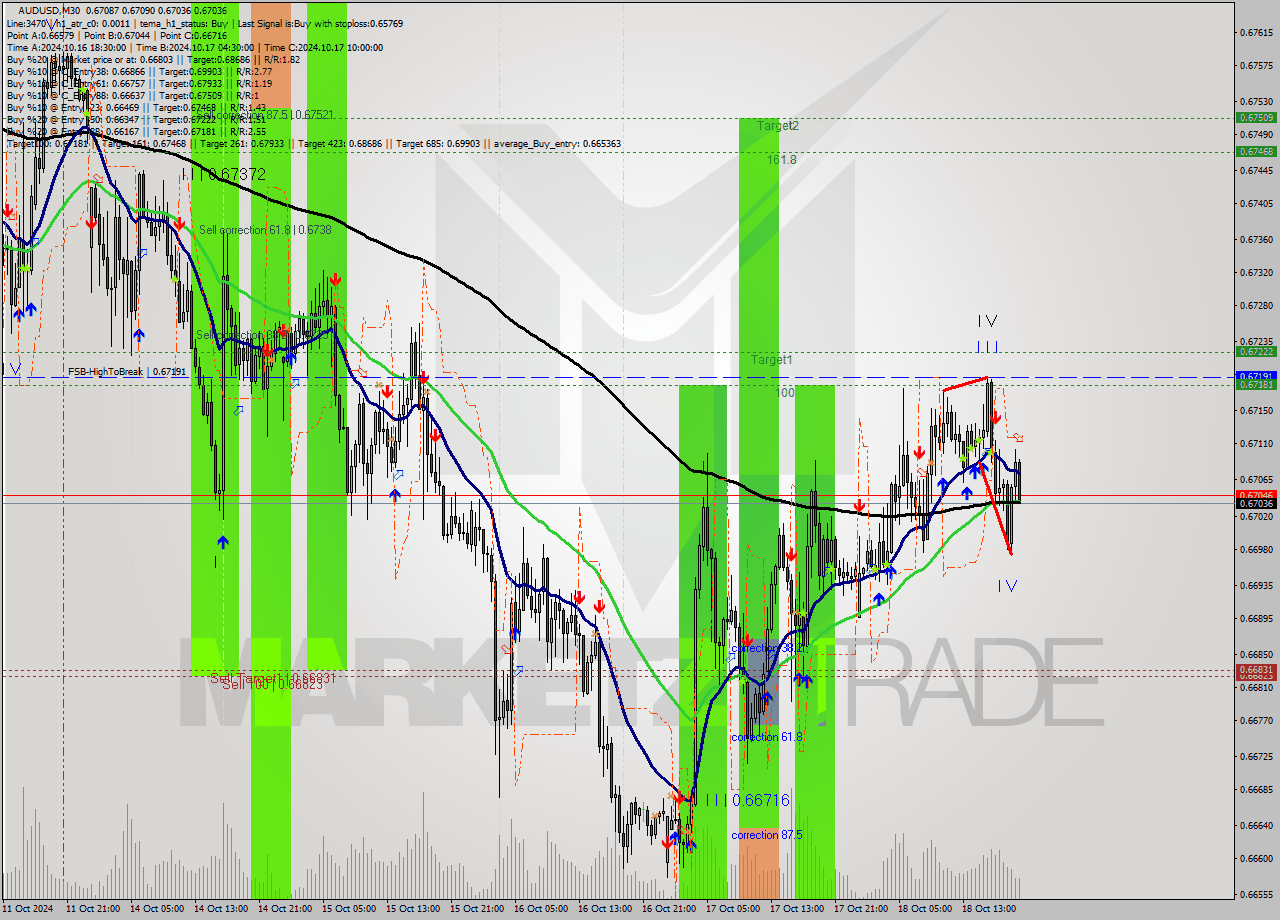Click the 'correction 87.5' blue label
Image resolution: width=1280 pixels, height=920 pixels.
(x=767, y=835)
